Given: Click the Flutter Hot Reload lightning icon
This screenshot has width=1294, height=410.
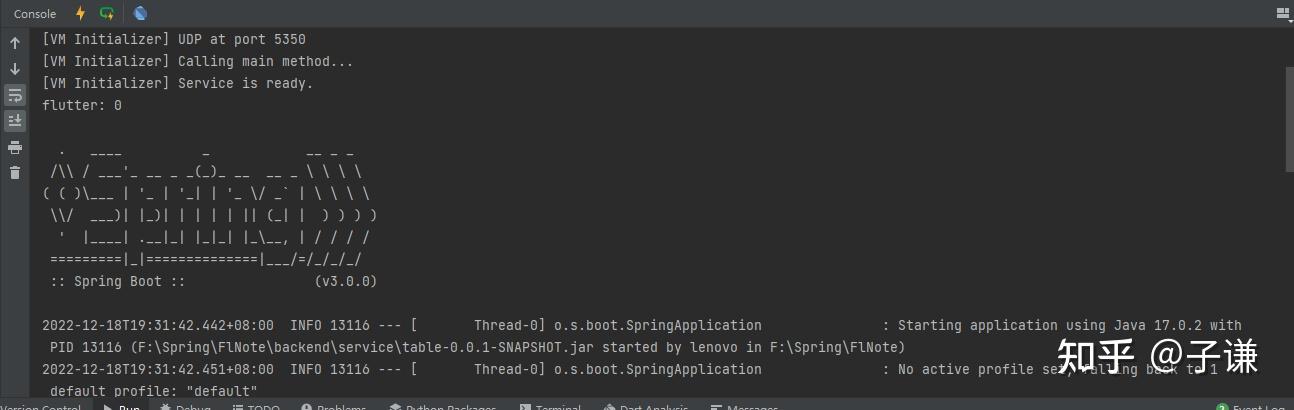Looking at the screenshot, I should tap(81, 13).
